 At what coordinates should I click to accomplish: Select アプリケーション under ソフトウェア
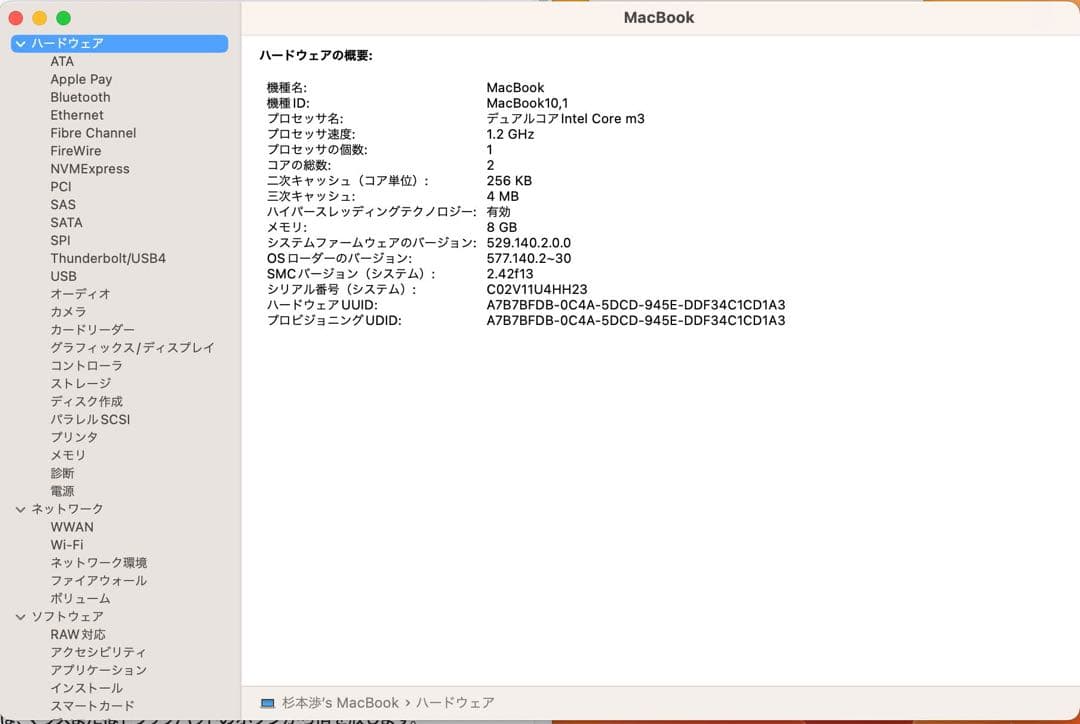[x=98, y=670]
